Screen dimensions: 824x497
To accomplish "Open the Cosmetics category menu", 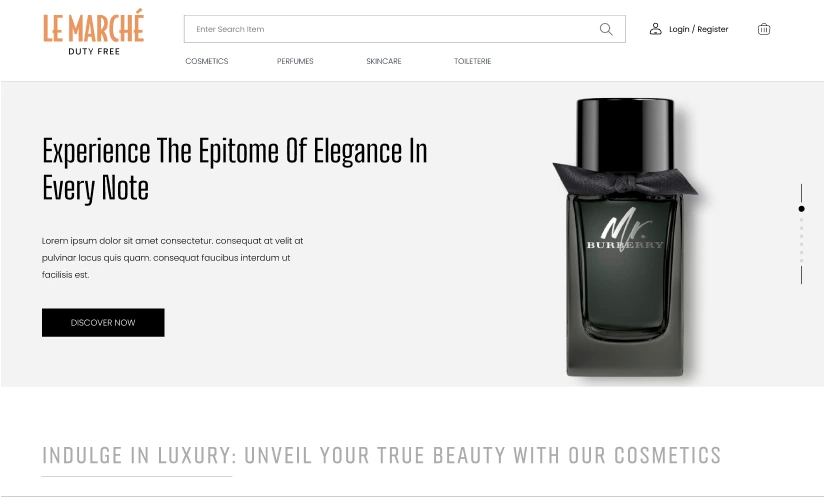I will [x=207, y=61].
